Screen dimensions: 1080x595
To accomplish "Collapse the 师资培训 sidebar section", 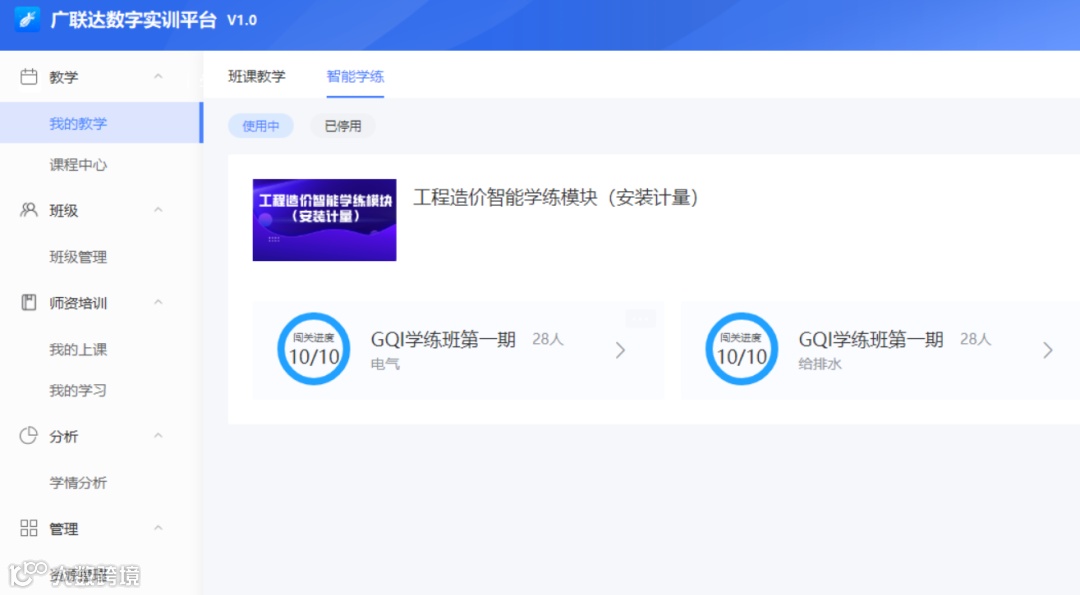I will tap(158, 302).
